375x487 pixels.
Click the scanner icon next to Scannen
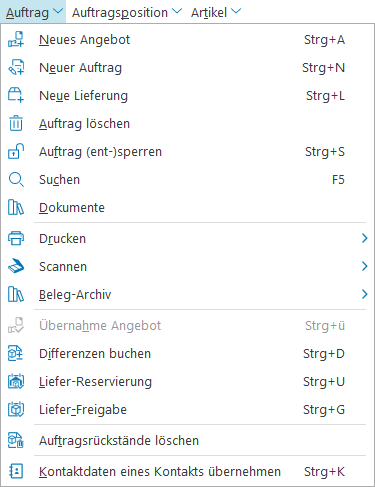[16, 266]
